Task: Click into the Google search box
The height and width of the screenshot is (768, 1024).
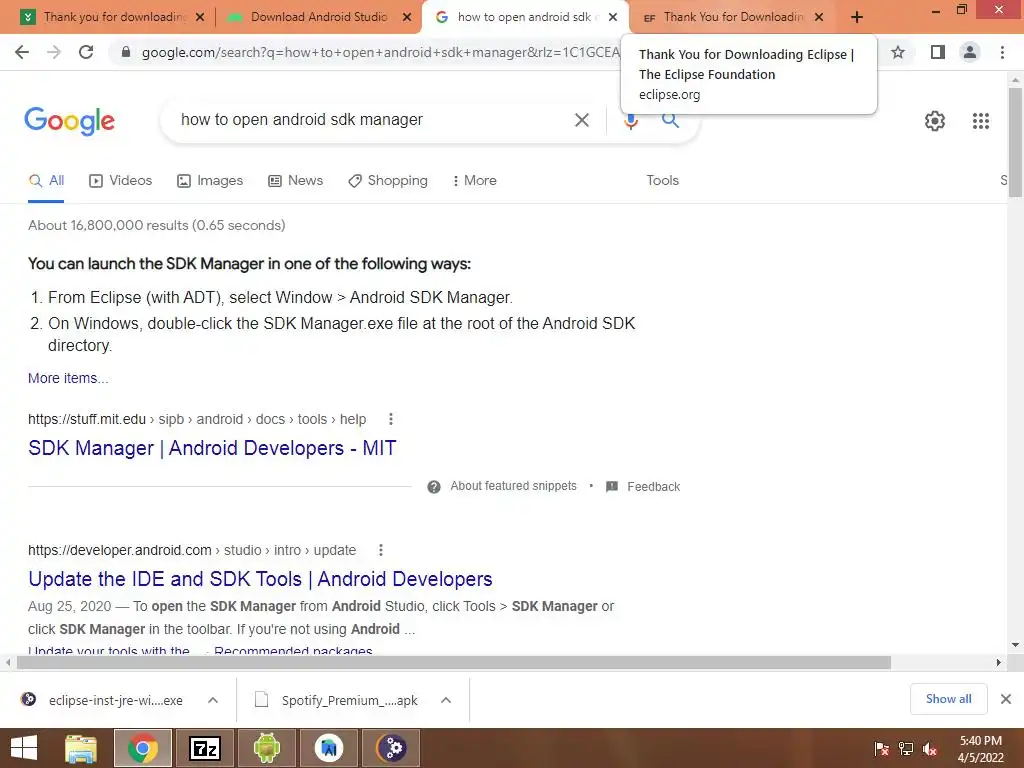Action: click(x=372, y=120)
